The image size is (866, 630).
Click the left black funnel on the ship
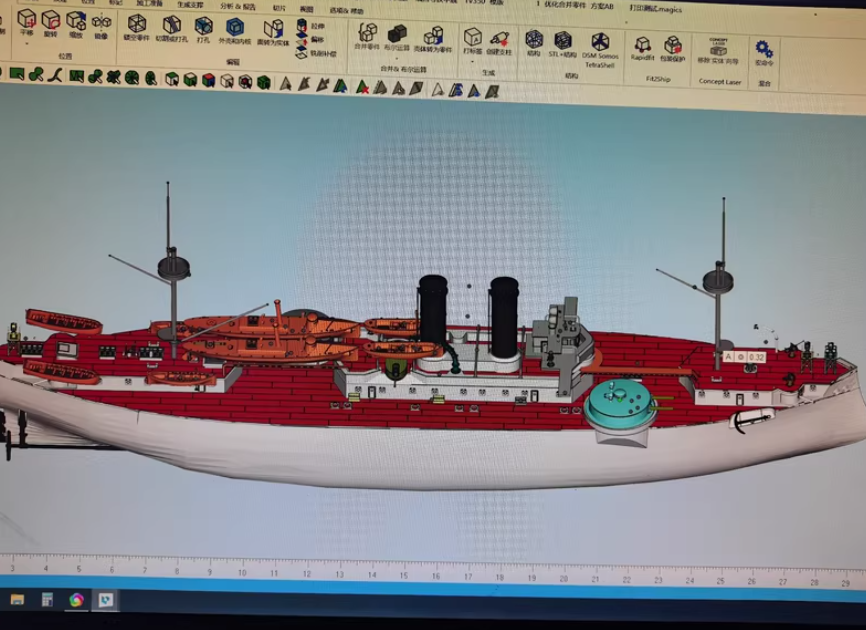pyautogui.click(x=433, y=309)
